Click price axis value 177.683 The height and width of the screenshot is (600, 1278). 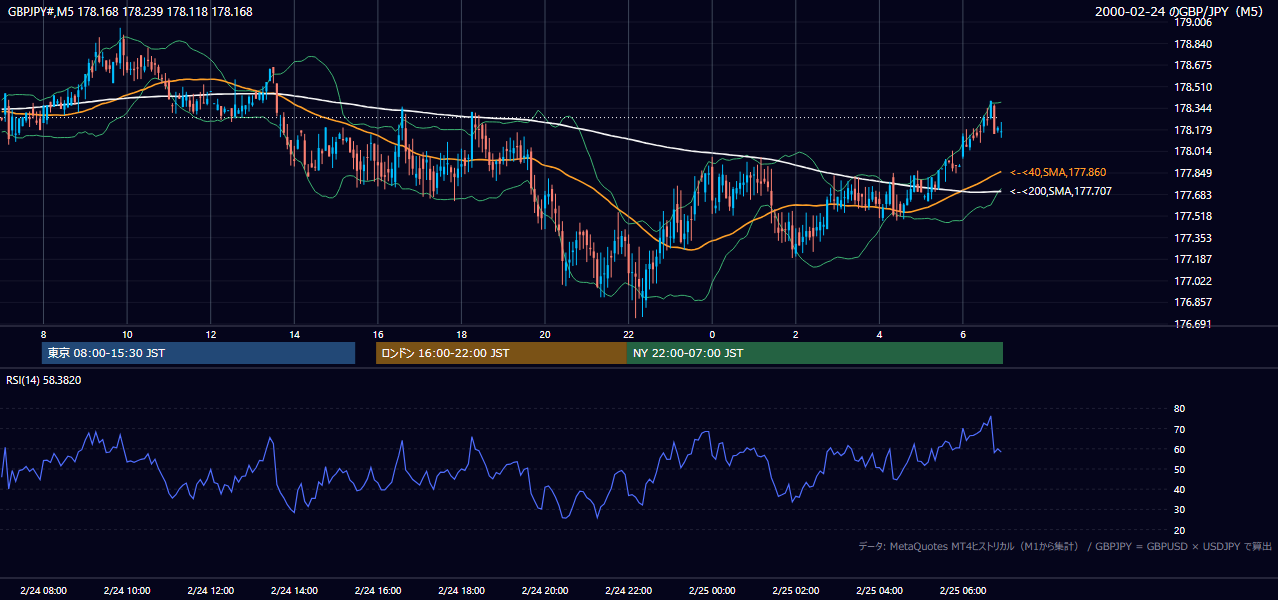(1193, 195)
